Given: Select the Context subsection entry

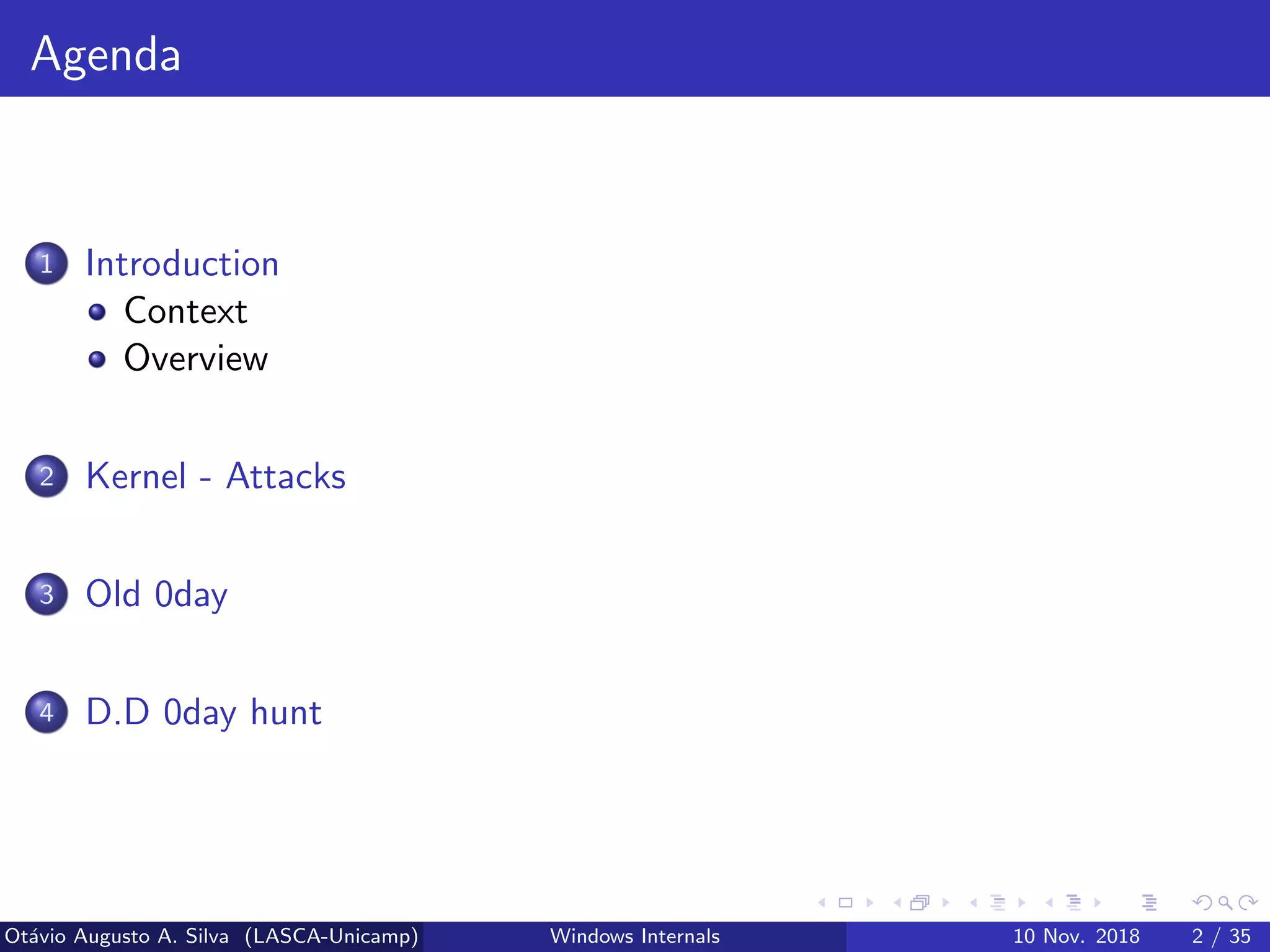Looking at the screenshot, I should (185, 311).
